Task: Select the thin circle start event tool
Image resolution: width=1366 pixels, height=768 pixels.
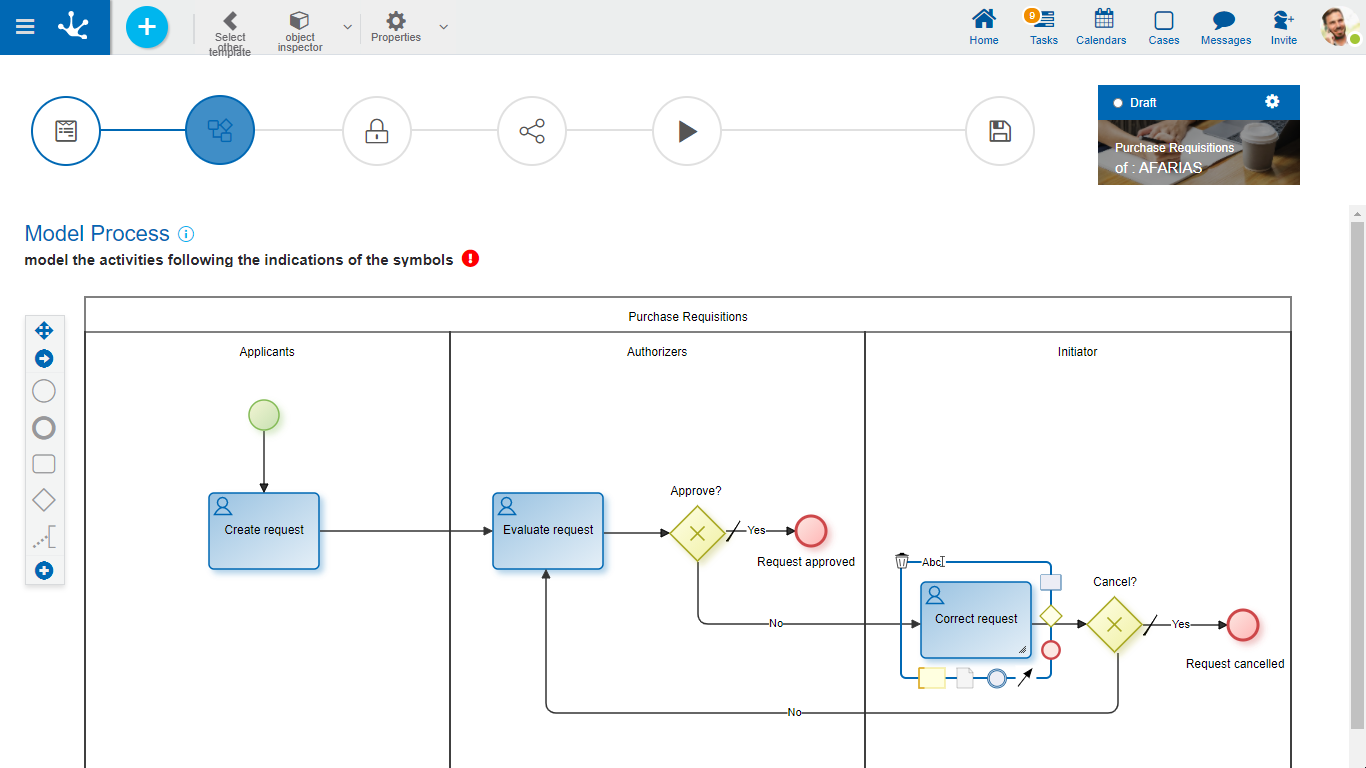Action: point(44,391)
